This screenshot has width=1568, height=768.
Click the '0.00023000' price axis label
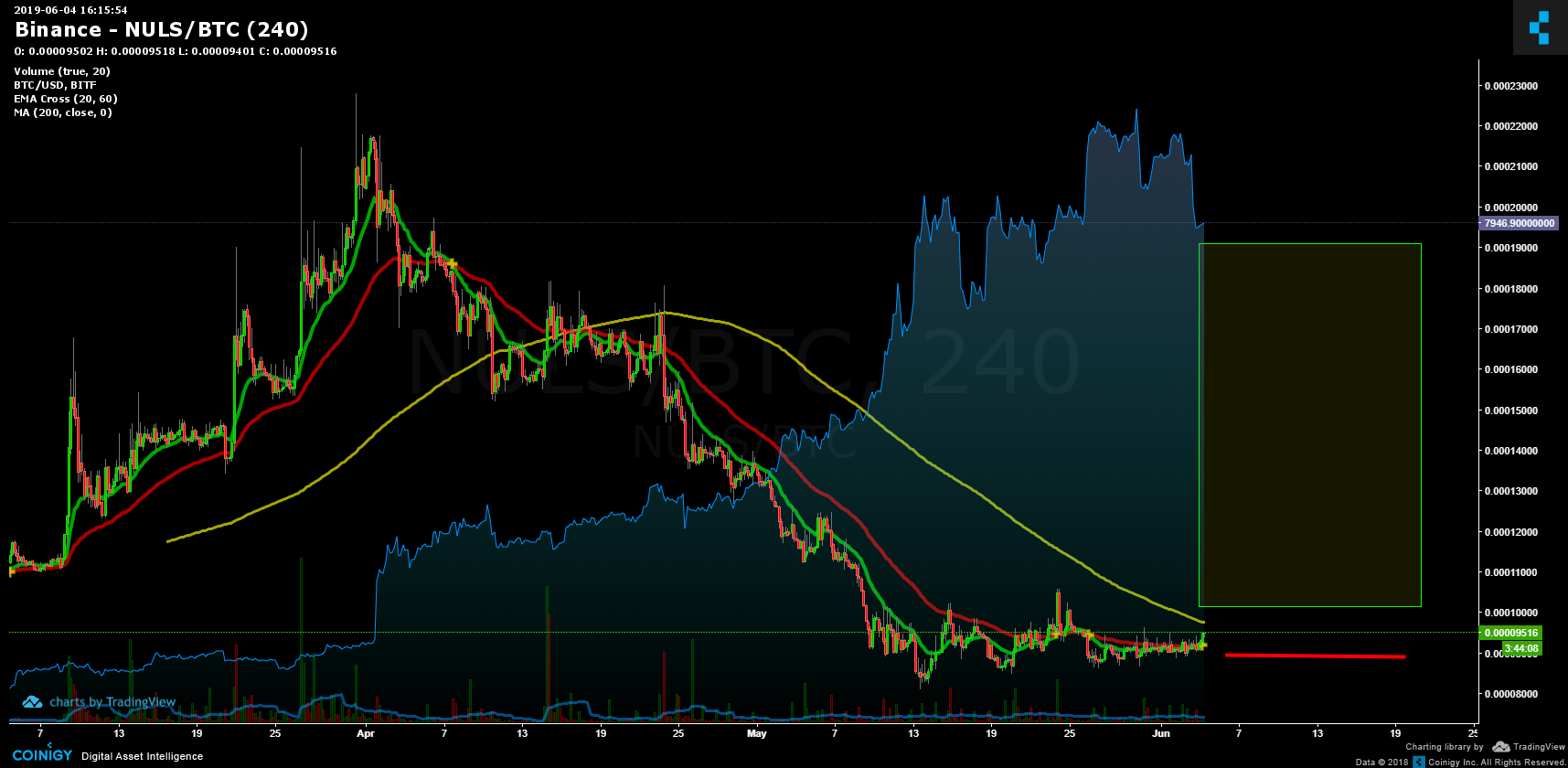1510,86
